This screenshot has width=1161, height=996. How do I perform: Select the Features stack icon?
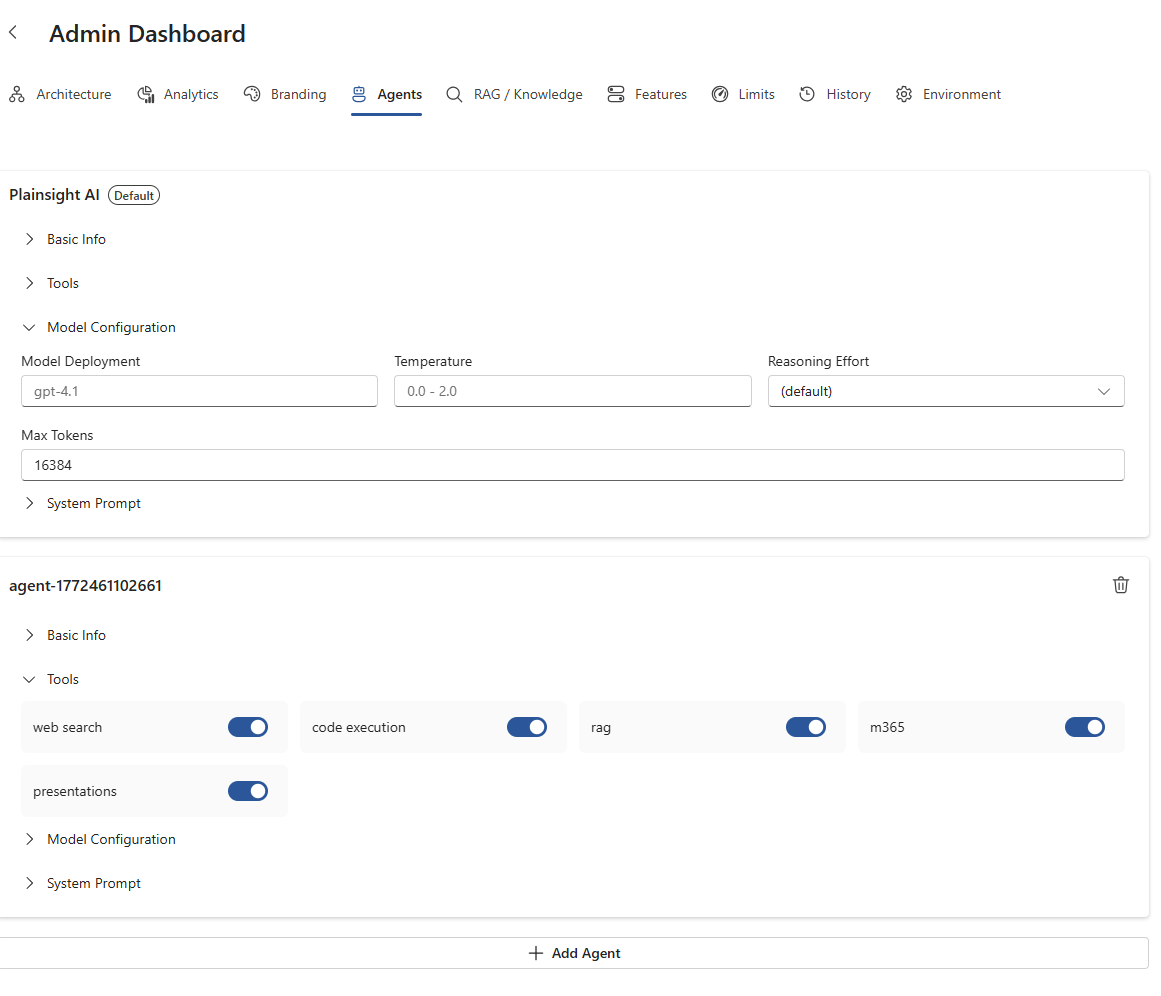pos(616,93)
